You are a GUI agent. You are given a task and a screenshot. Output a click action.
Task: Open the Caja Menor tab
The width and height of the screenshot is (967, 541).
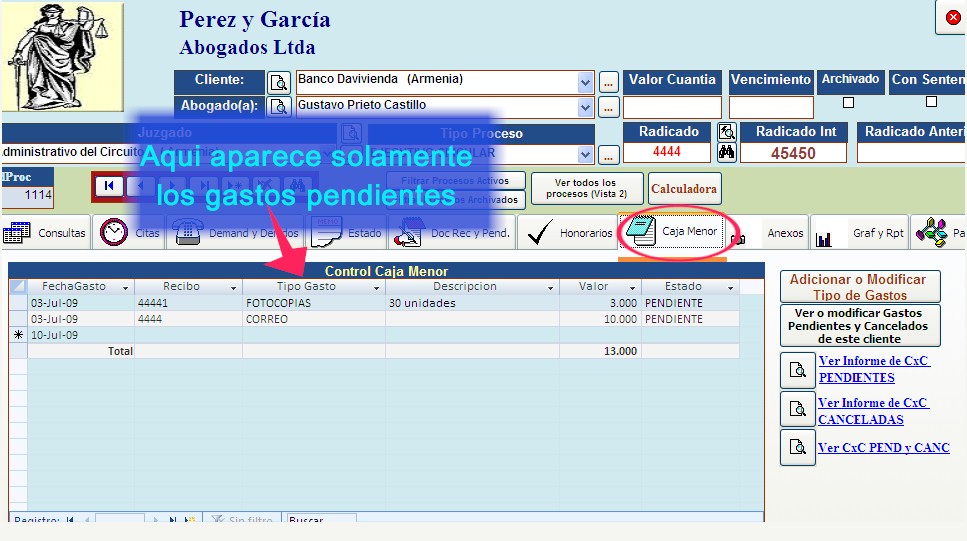pos(672,231)
